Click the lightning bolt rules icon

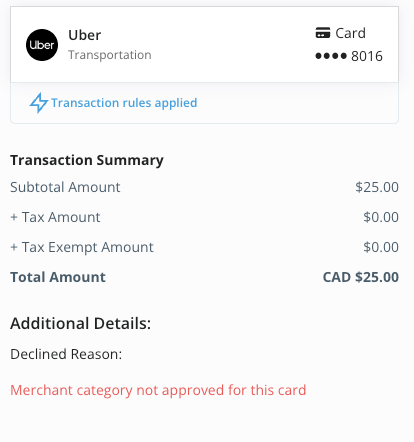pos(39,103)
